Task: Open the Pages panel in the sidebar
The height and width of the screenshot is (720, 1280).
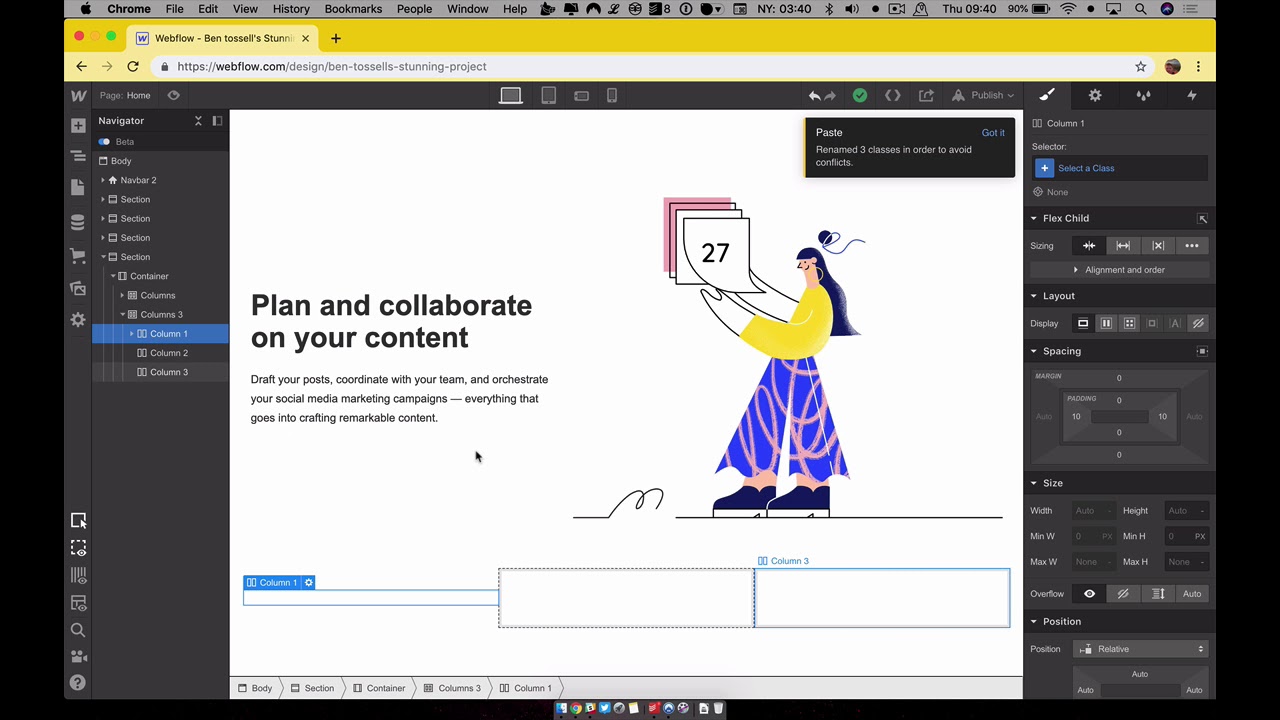Action: click(x=78, y=188)
